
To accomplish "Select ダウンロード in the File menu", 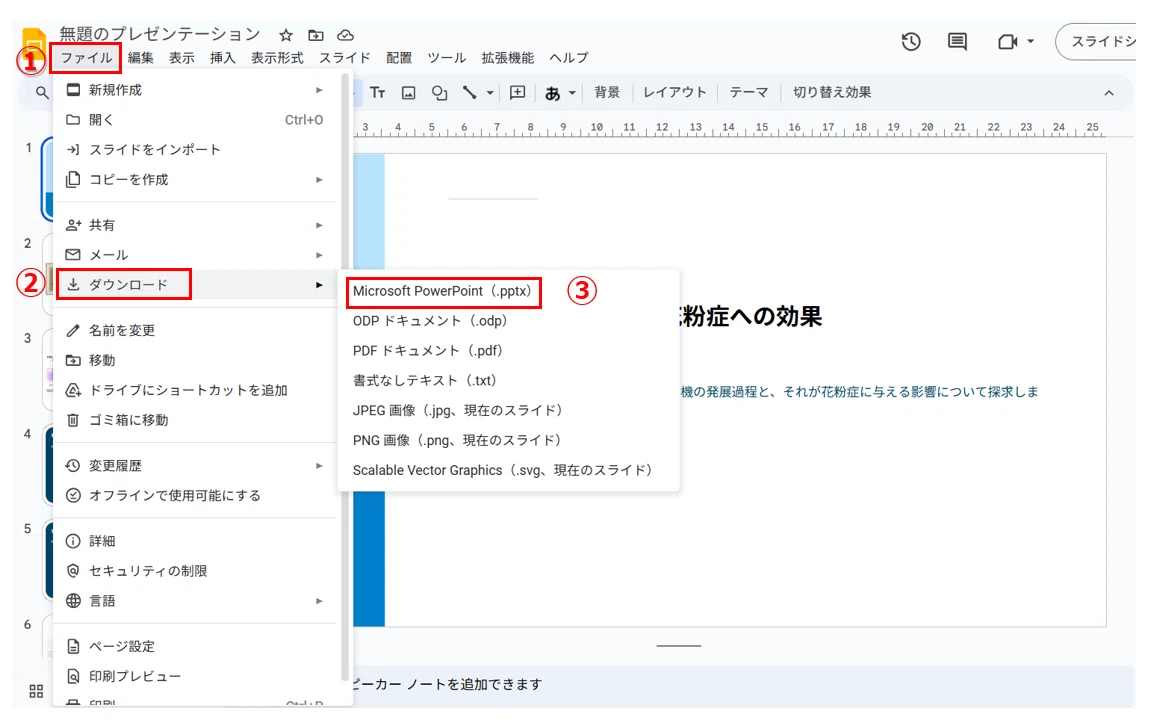I will click(x=197, y=285).
